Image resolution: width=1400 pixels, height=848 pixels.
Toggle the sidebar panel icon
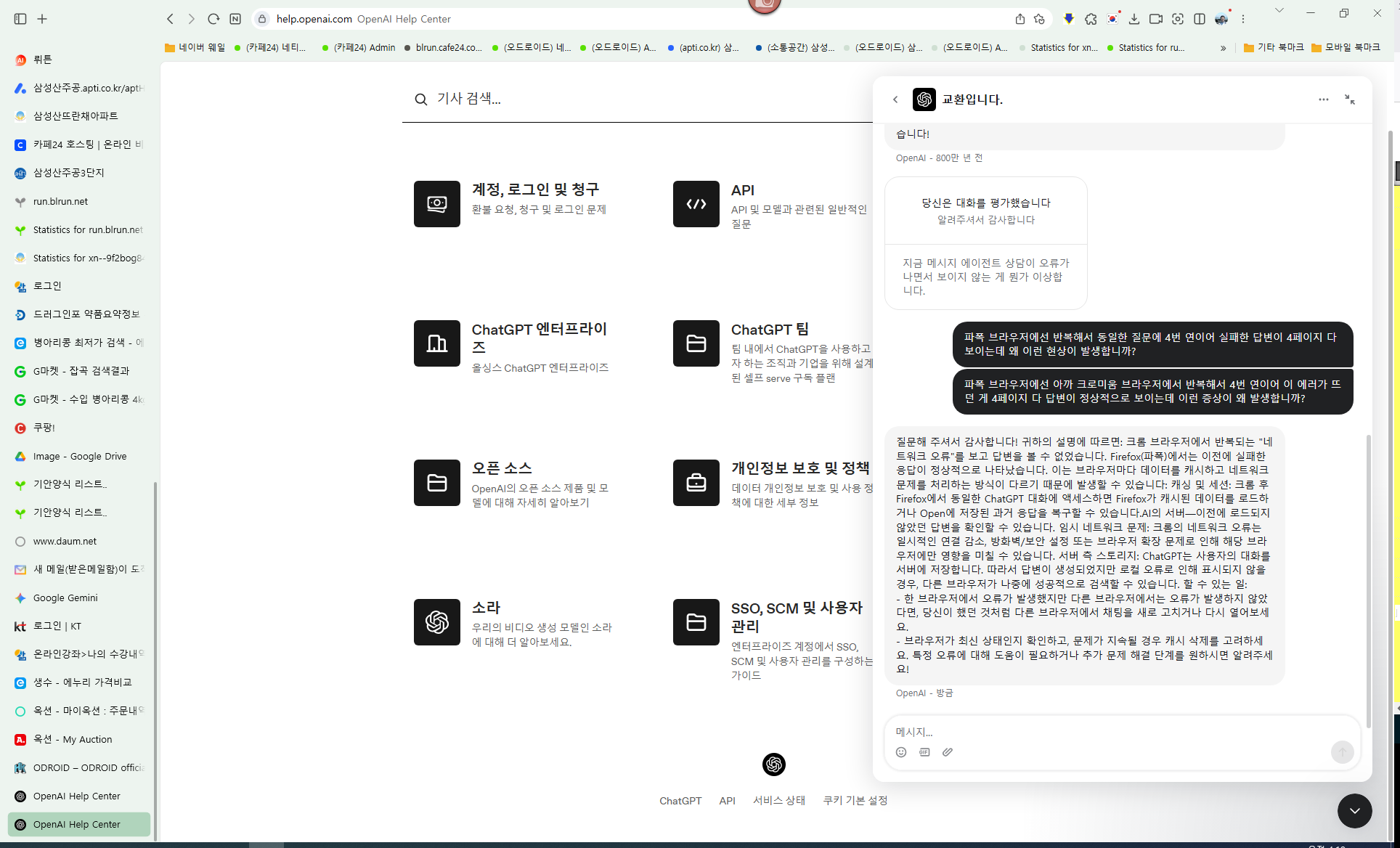click(20, 19)
